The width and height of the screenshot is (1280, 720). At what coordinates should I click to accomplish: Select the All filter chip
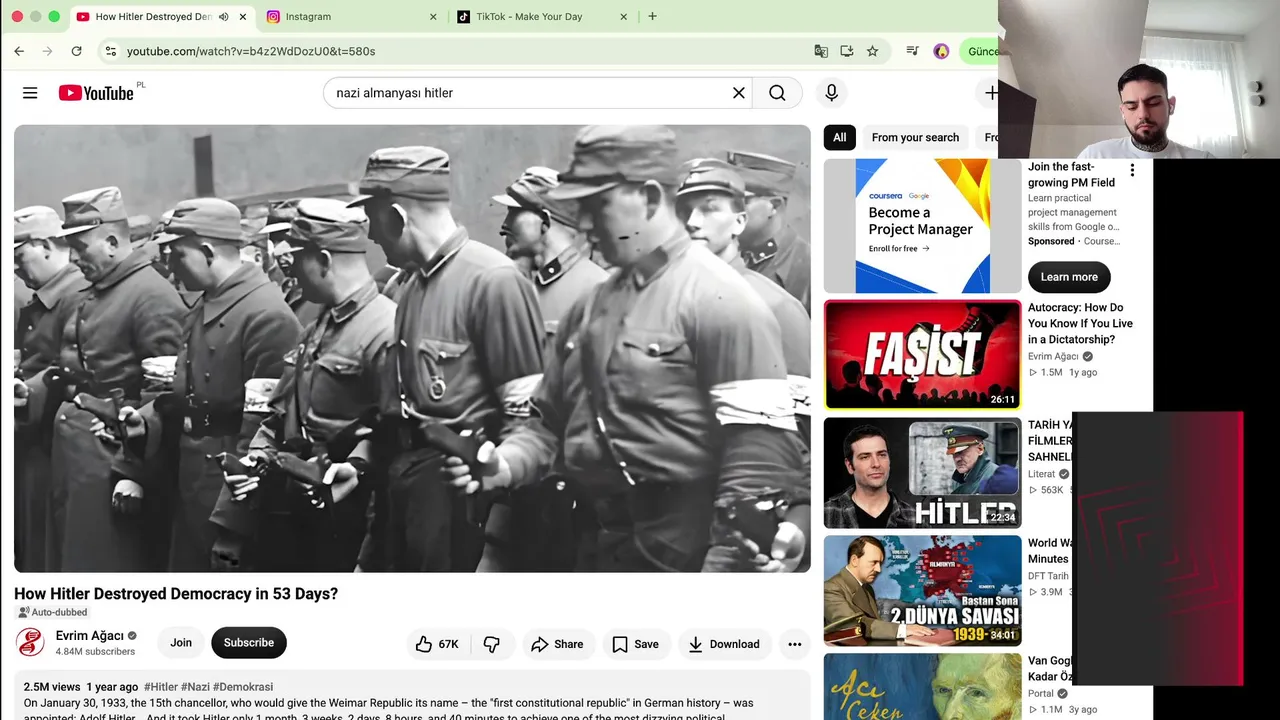(840, 138)
